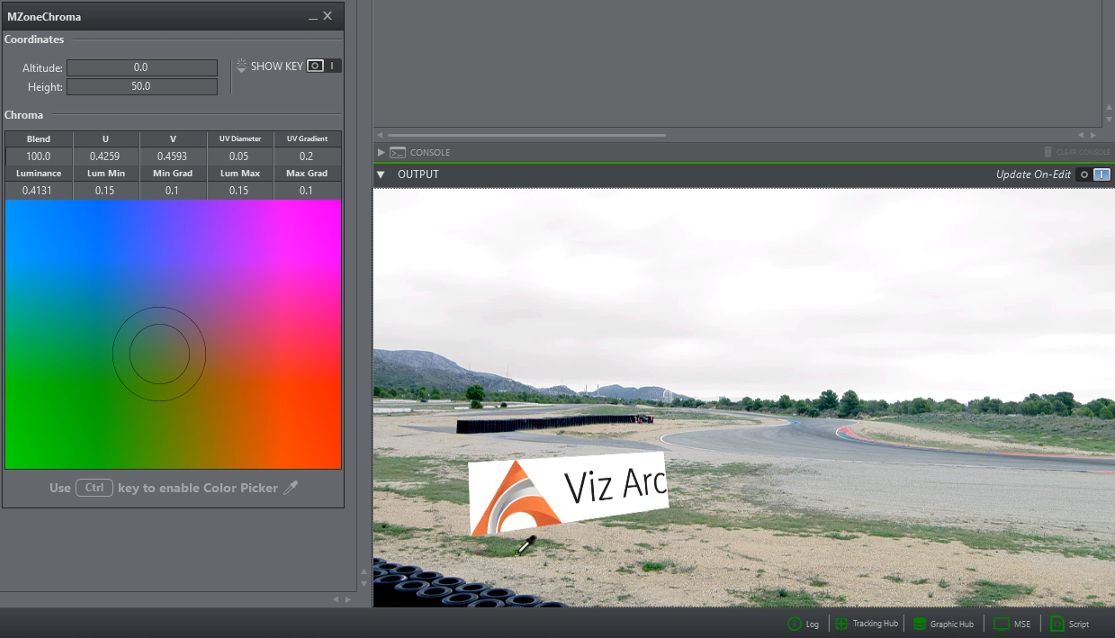1115x638 pixels.
Task: Click the Height value field
Action: tap(141, 87)
